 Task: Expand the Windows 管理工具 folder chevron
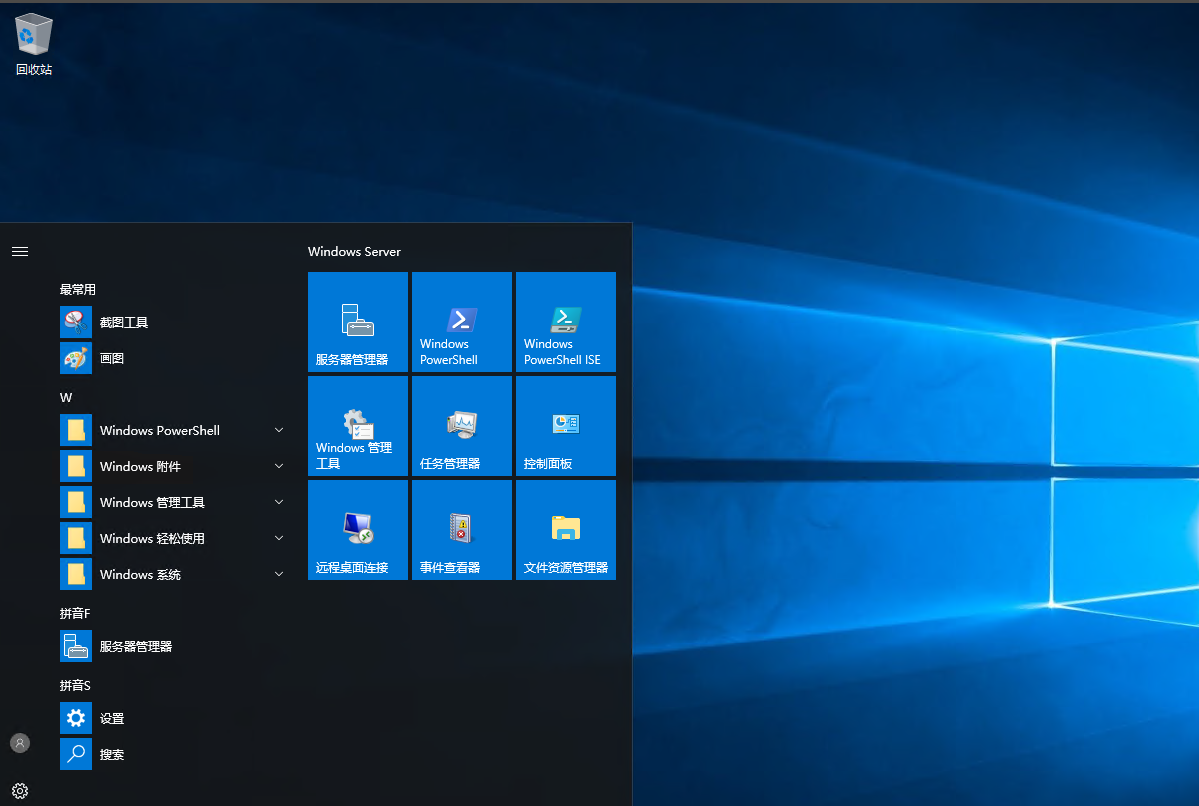(x=279, y=502)
